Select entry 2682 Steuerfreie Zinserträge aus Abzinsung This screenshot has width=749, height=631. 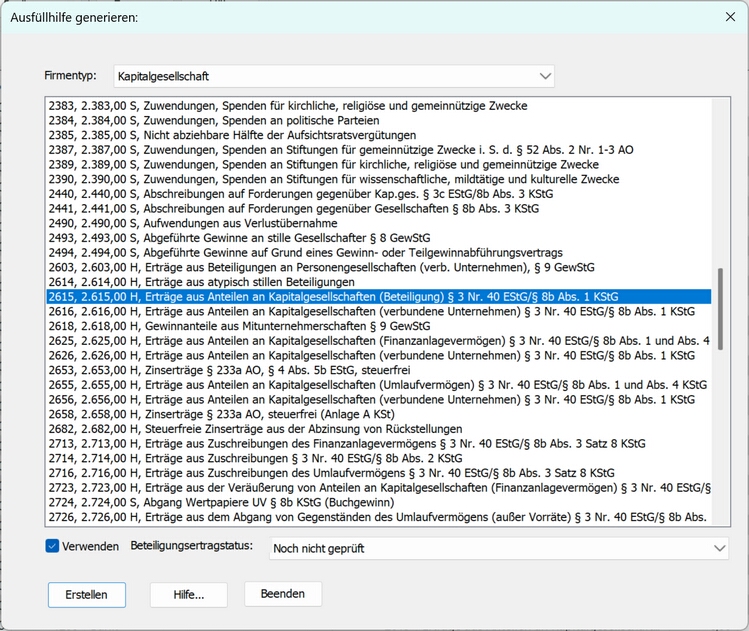[379, 429]
